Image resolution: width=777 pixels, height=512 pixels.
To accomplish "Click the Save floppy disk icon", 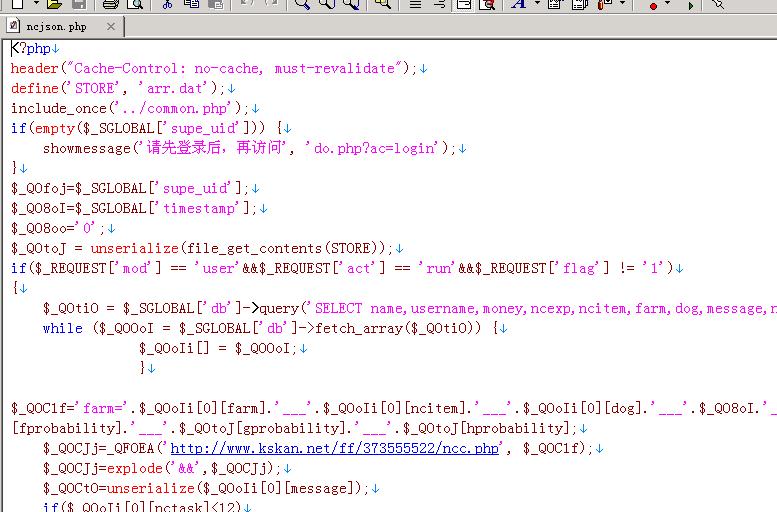I will pyautogui.click(x=79, y=4).
